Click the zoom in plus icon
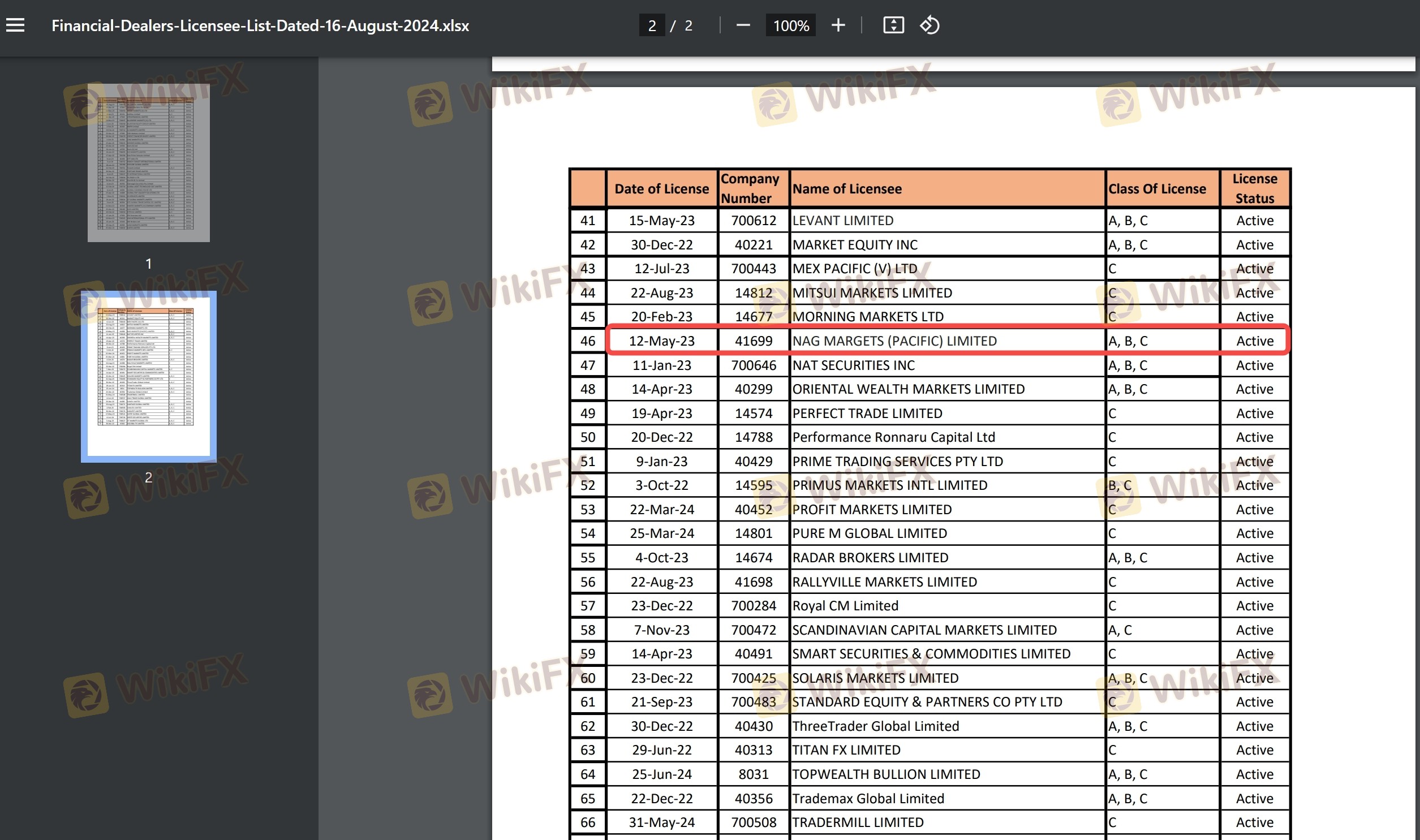Screen dimensions: 1420x840 [x=838, y=25]
